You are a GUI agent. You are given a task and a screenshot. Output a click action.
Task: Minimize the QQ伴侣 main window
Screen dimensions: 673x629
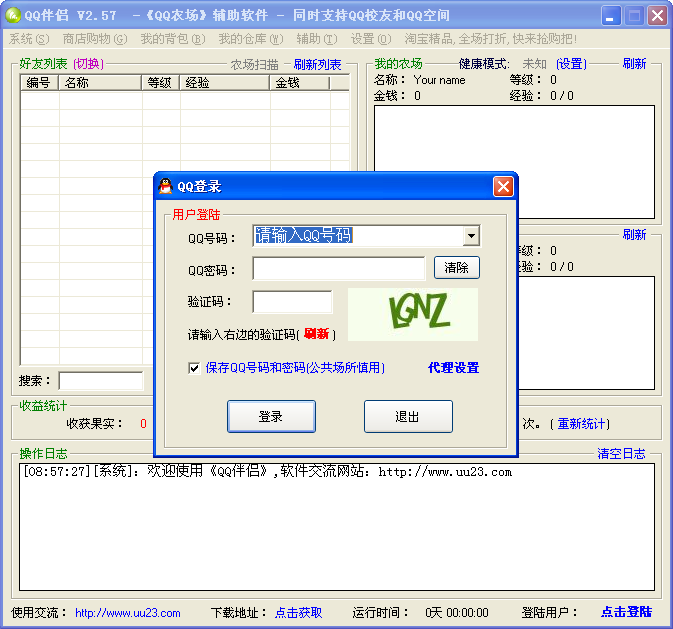tap(610, 16)
